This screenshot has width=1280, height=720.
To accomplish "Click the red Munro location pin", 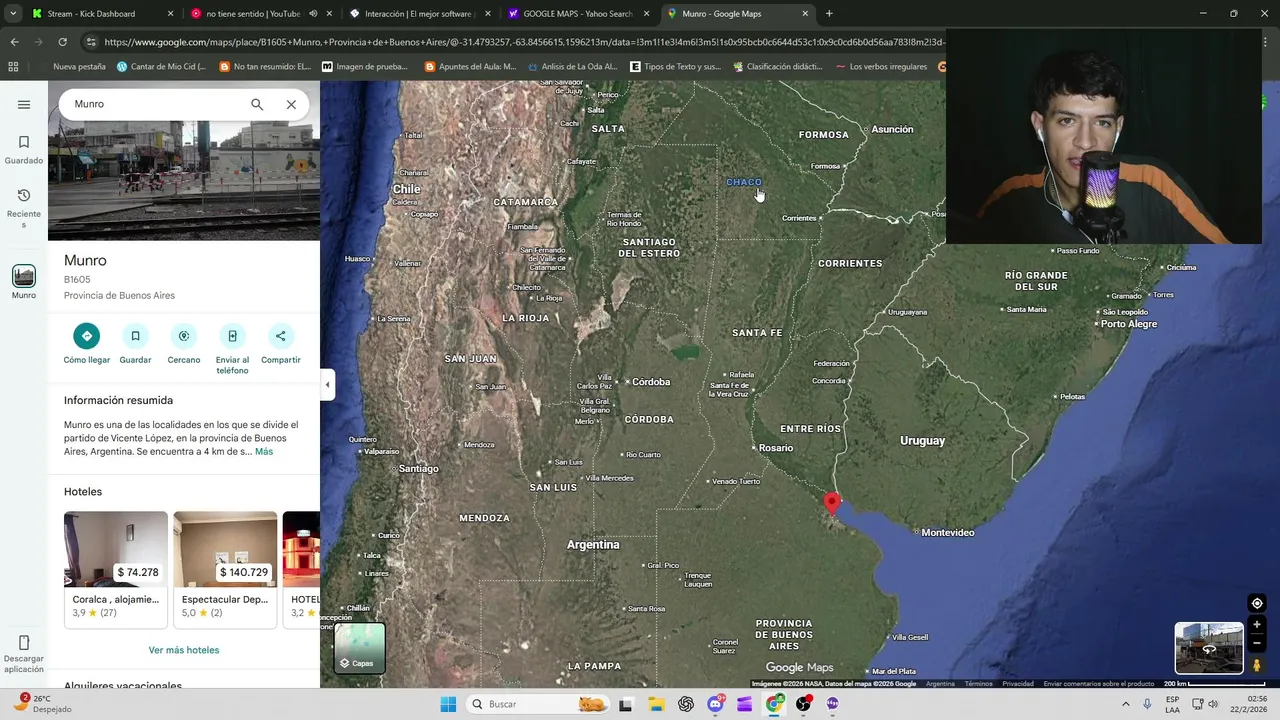I will click(x=832, y=503).
